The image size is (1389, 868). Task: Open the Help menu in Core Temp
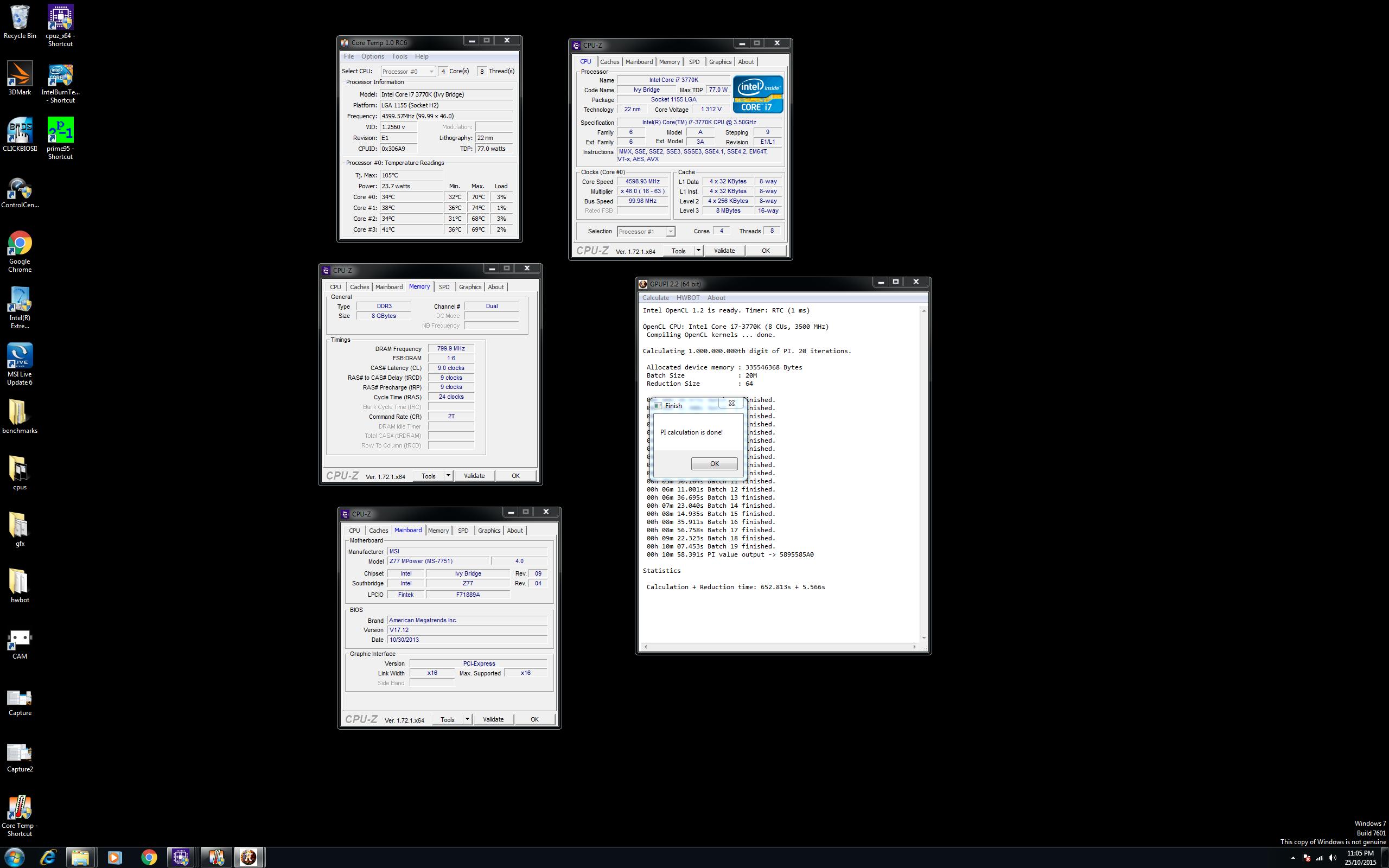(422, 56)
